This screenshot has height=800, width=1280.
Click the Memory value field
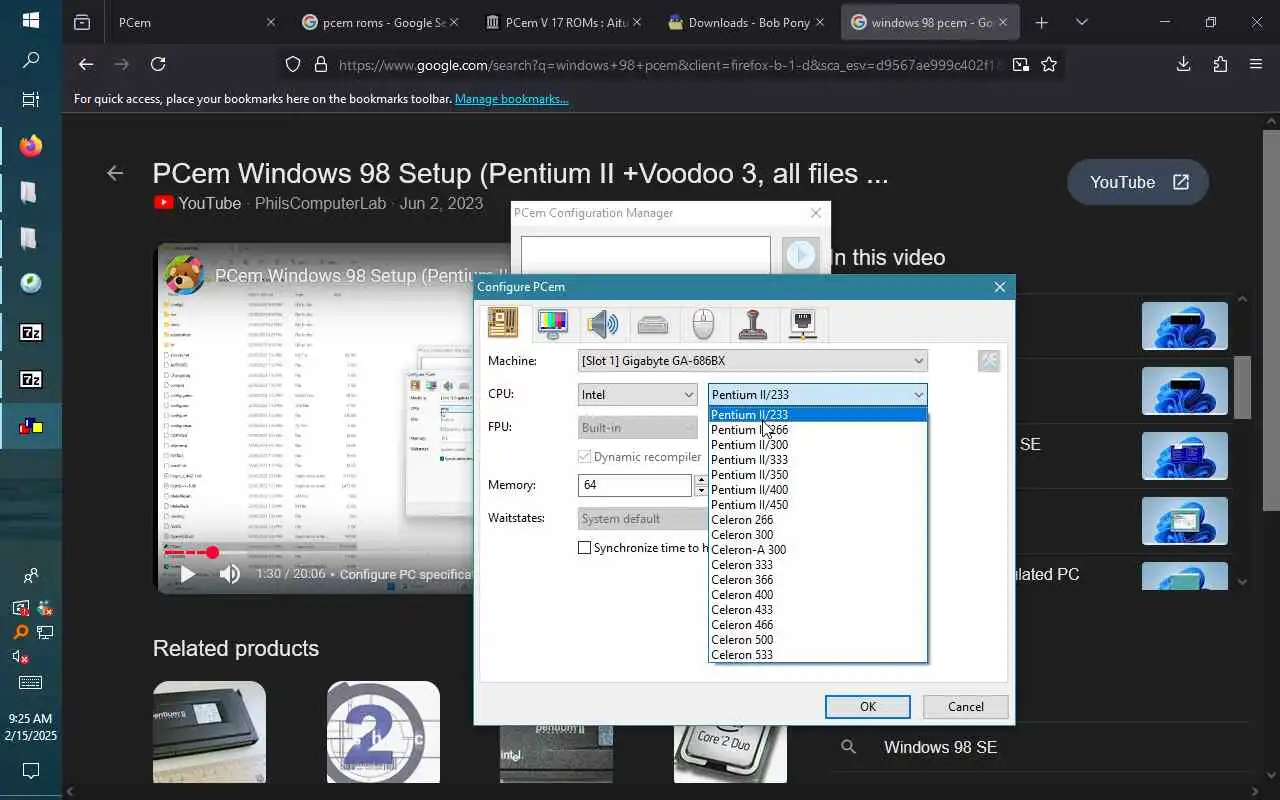[x=635, y=485]
